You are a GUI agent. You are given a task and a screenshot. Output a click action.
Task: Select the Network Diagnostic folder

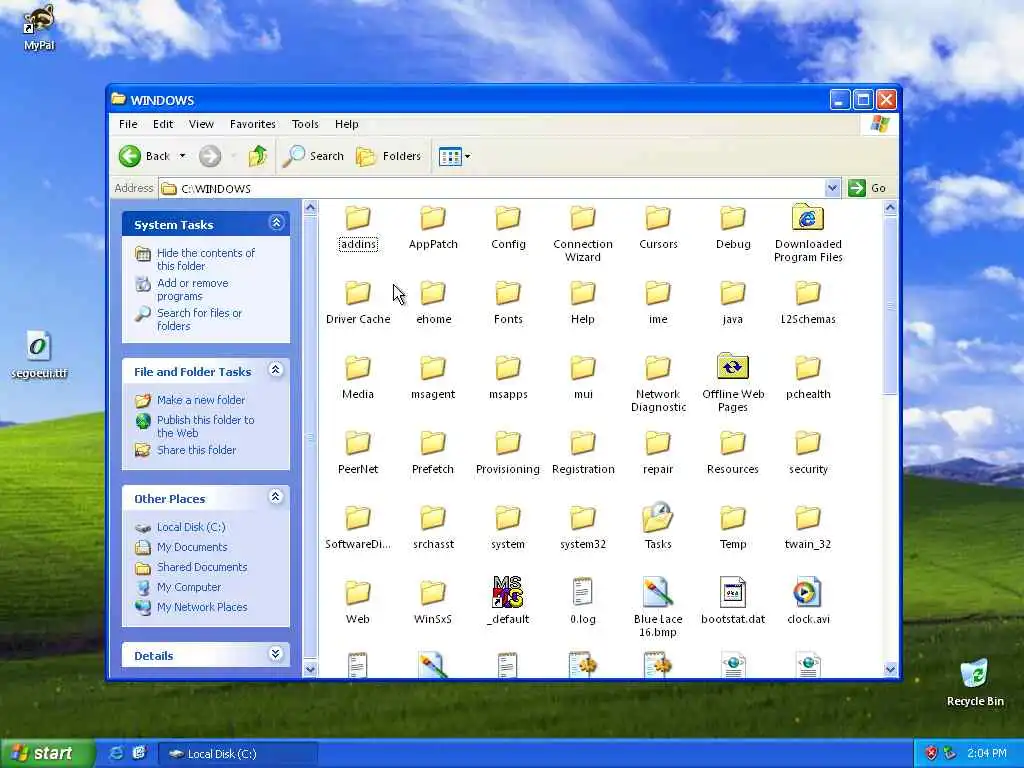point(658,384)
